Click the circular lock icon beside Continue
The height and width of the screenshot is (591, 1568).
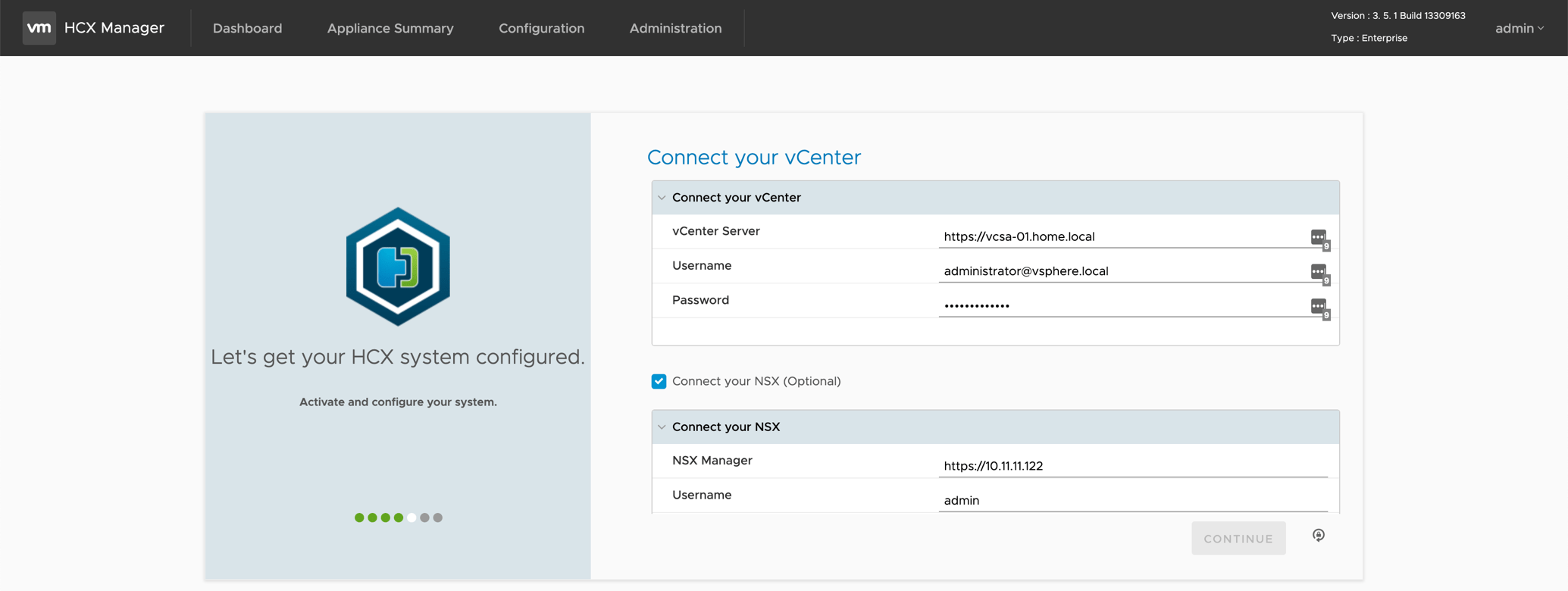(x=1319, y=536)
